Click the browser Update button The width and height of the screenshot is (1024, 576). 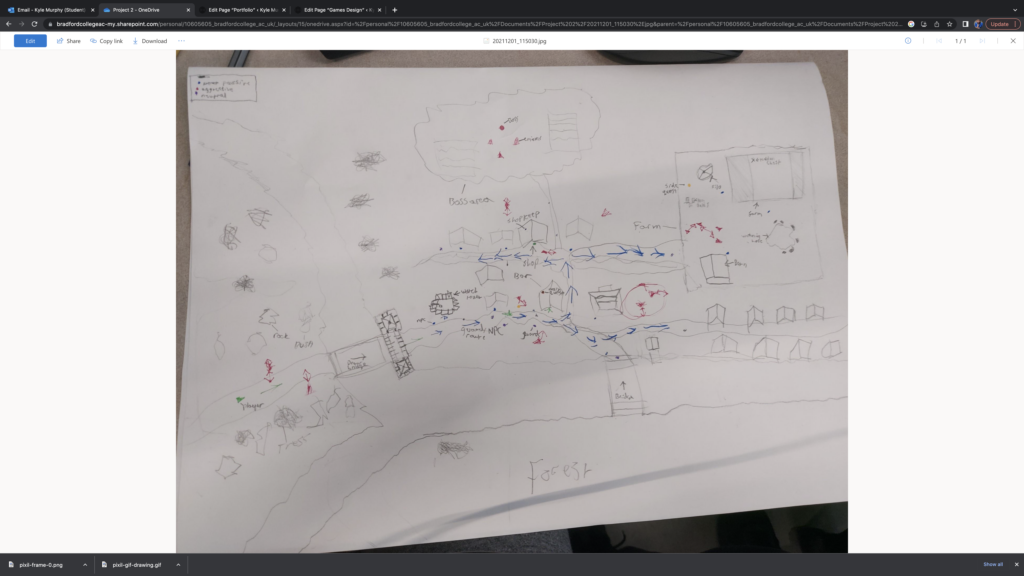click(x=1002, y=24)
